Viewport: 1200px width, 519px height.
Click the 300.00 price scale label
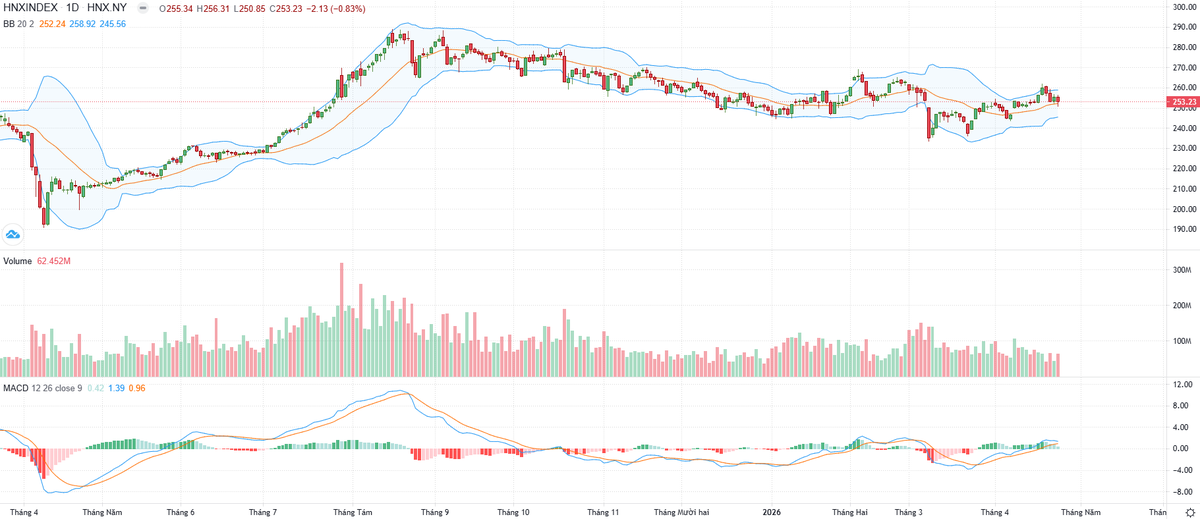[x=1183, y=7]
